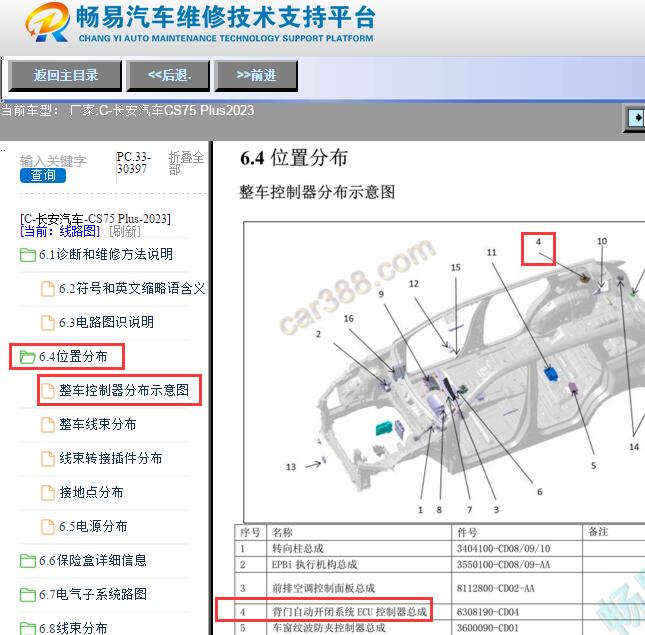Click the 6.4 位置分布 heading
The image size is (645, 635).
(x=294, y=158)
